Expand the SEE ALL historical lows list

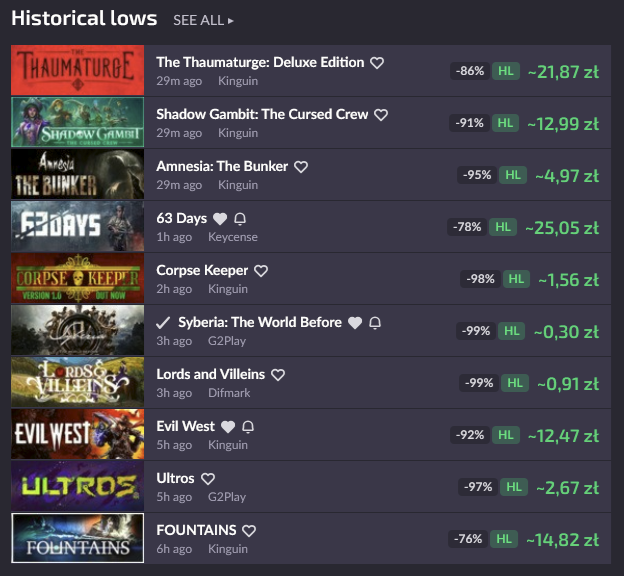click(203, 20)
